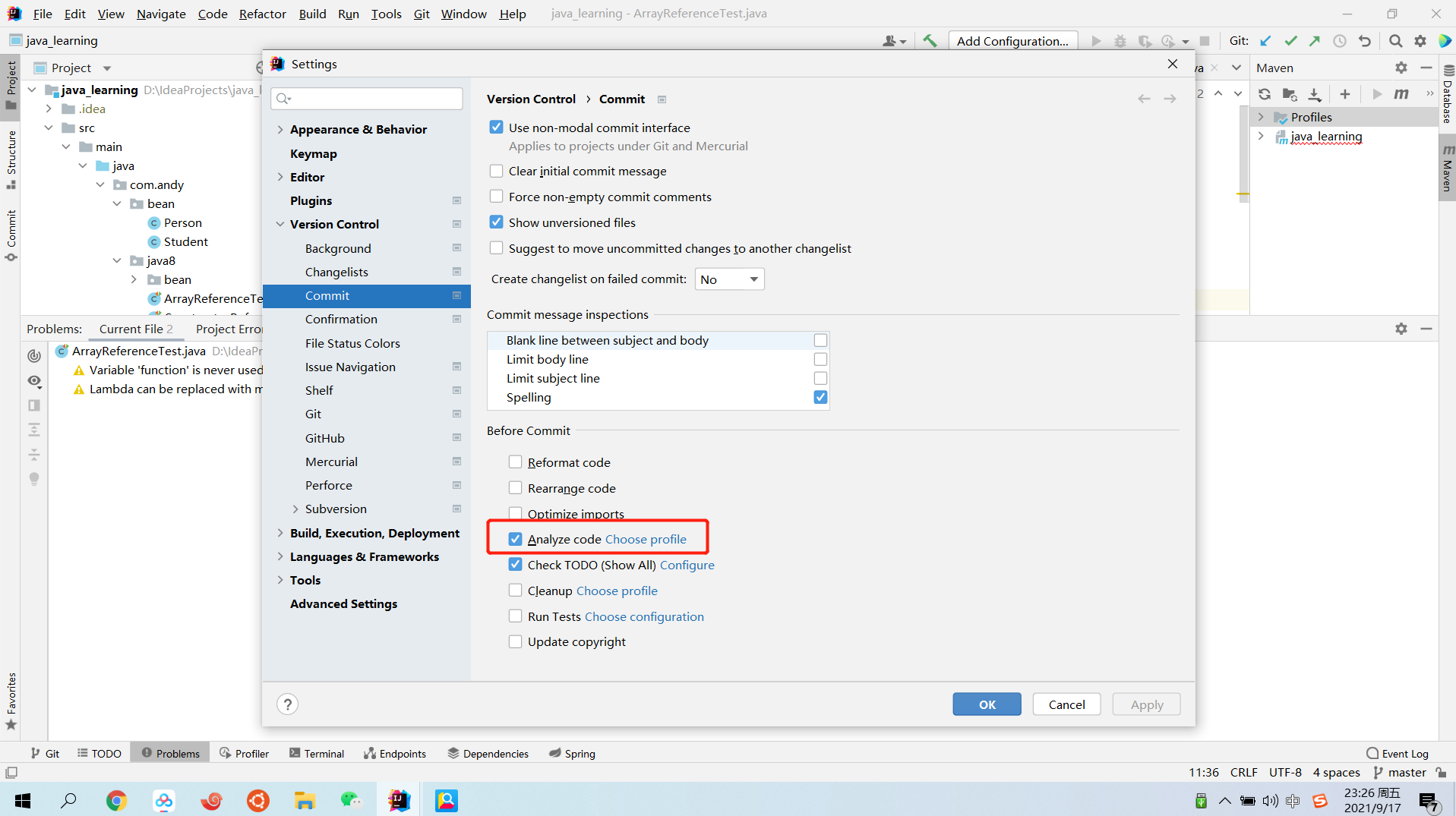This screenshot has width=1456, height=816.
Task: Open the Profiler tool window tab
Action: point(244,754)
